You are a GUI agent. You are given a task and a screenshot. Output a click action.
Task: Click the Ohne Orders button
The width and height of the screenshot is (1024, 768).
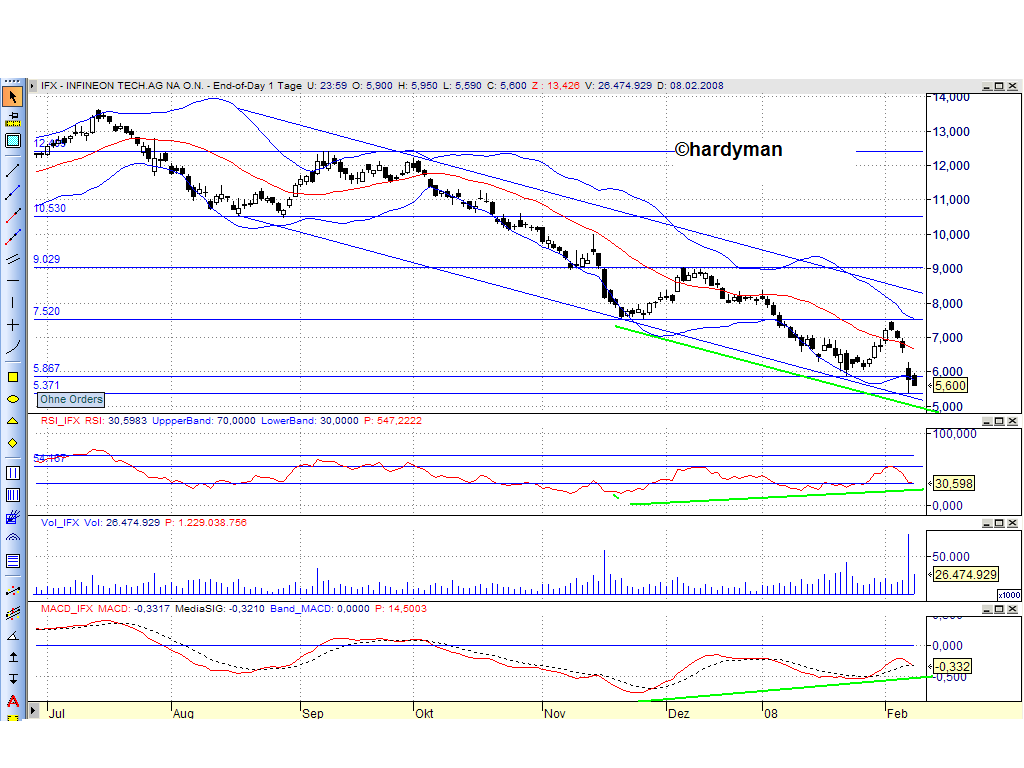point(70,399)
